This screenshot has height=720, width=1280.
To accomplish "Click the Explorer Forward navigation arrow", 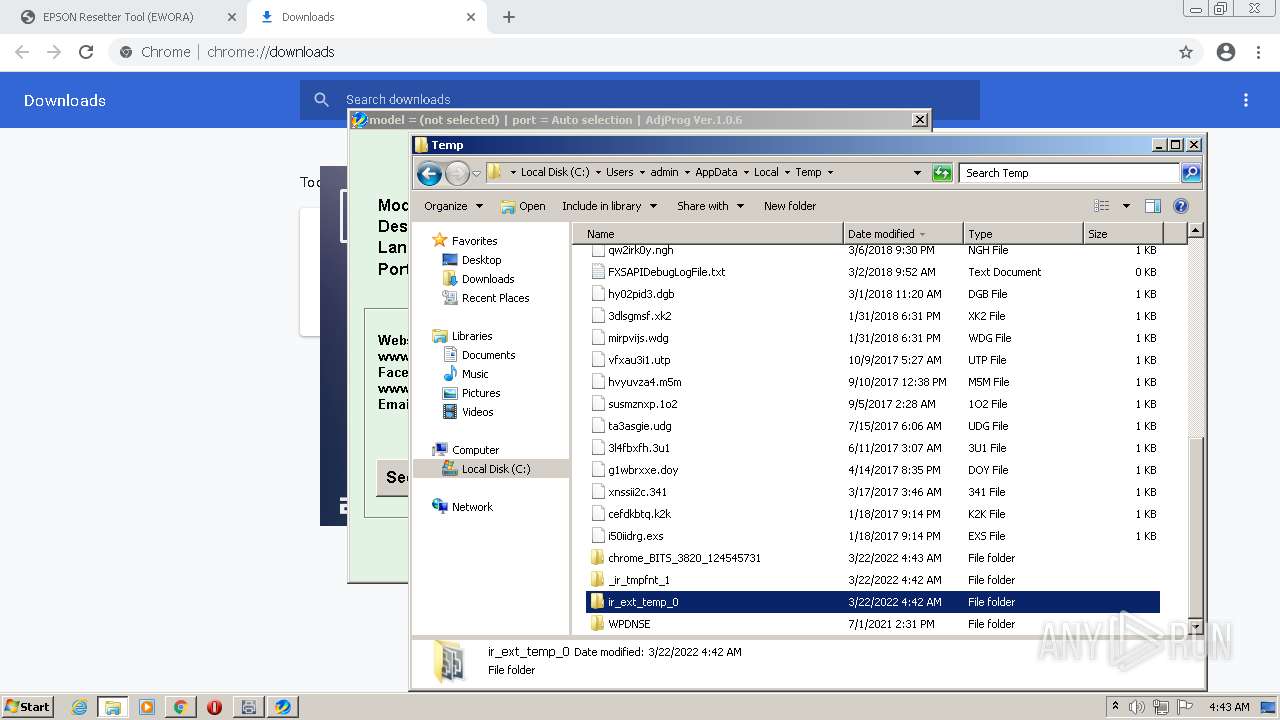I will pyautogui.click(x=457, y=173).
